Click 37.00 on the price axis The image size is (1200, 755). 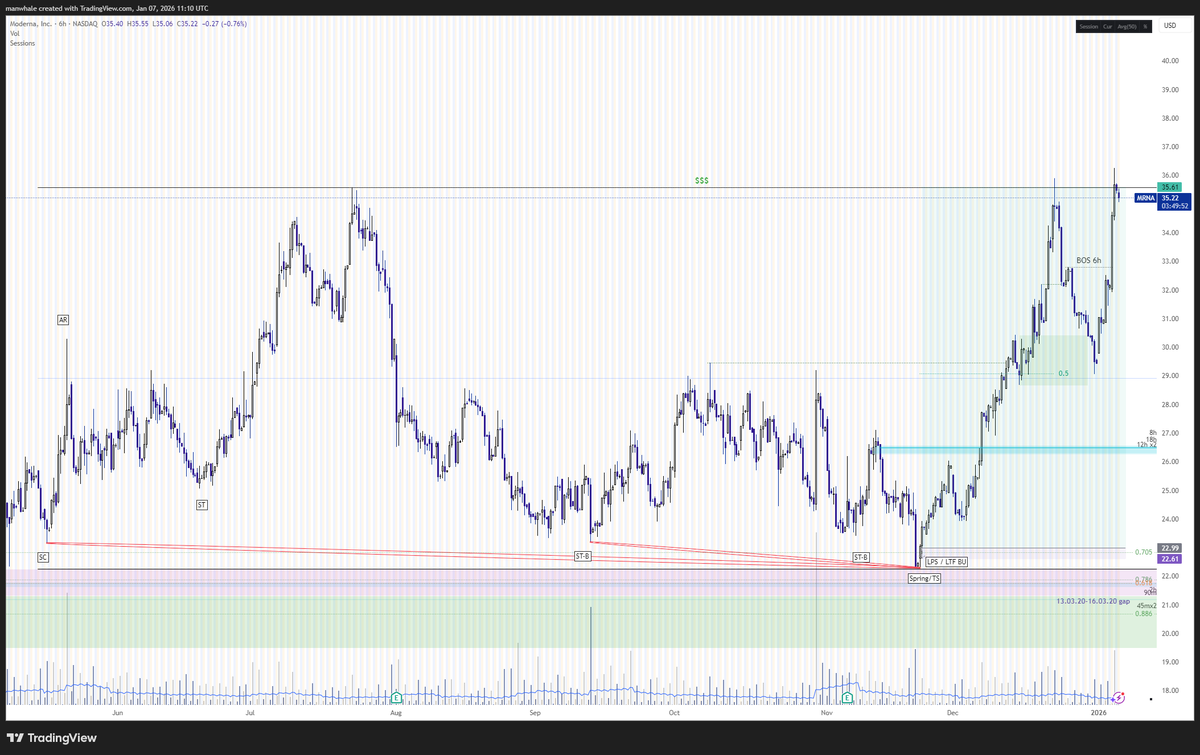tap(1172, 146)
